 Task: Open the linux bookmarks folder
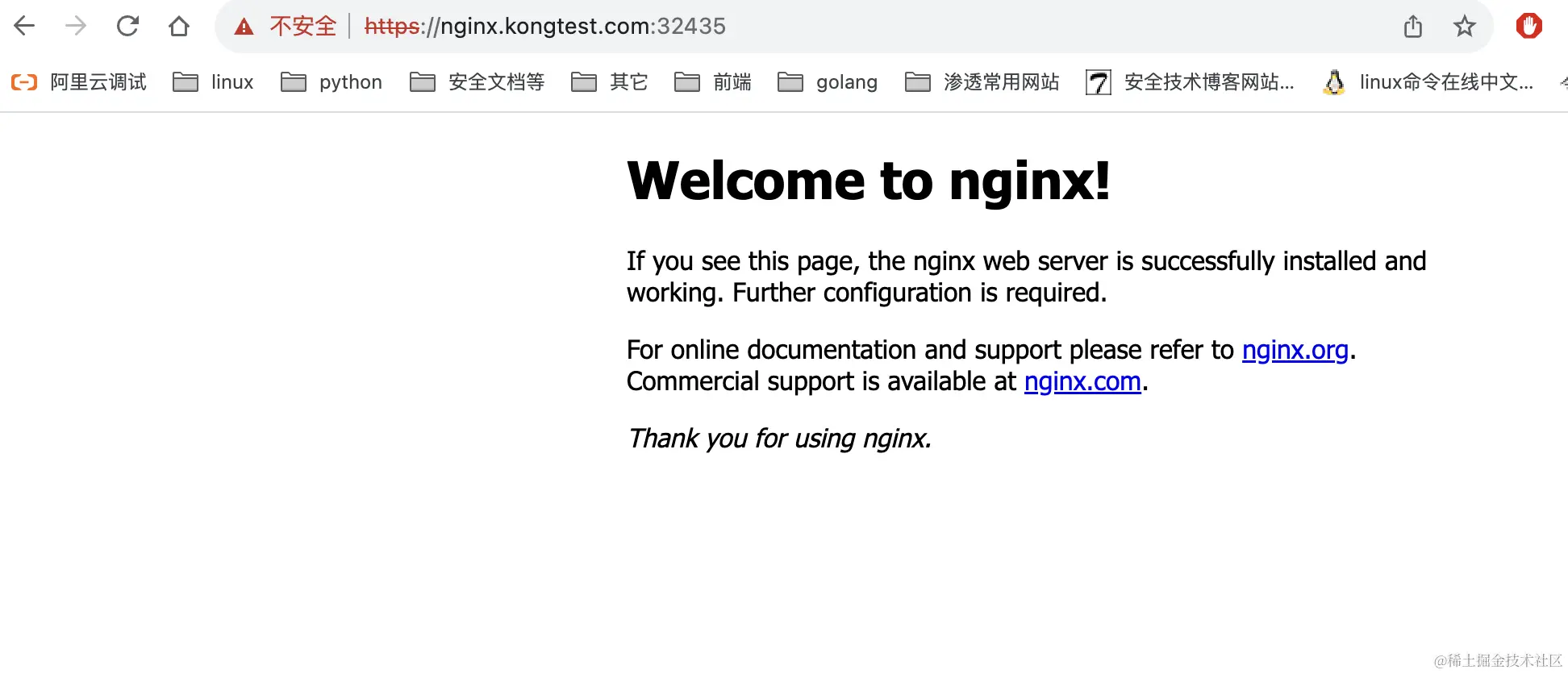click(x=214, y=82)
